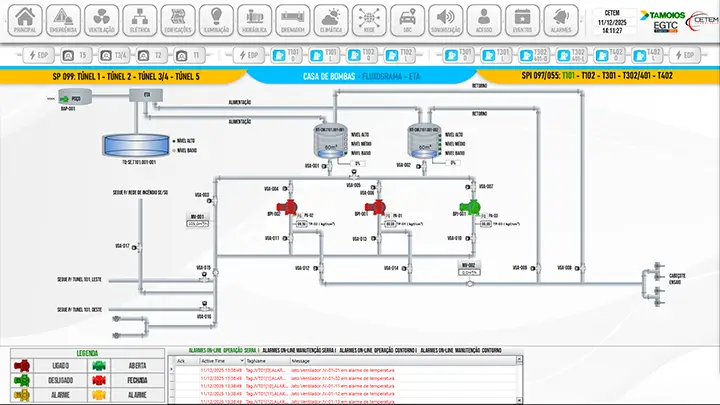Sort alarms by Active Time column
The image size is (720, 405).
pyautogui.click(x=217, y=360)
